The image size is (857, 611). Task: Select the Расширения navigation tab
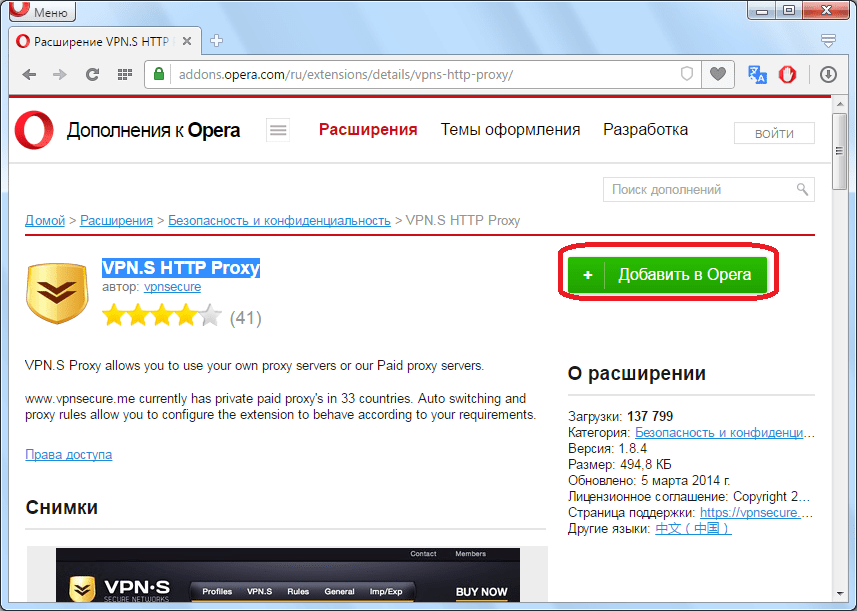[x=368, y=130]
